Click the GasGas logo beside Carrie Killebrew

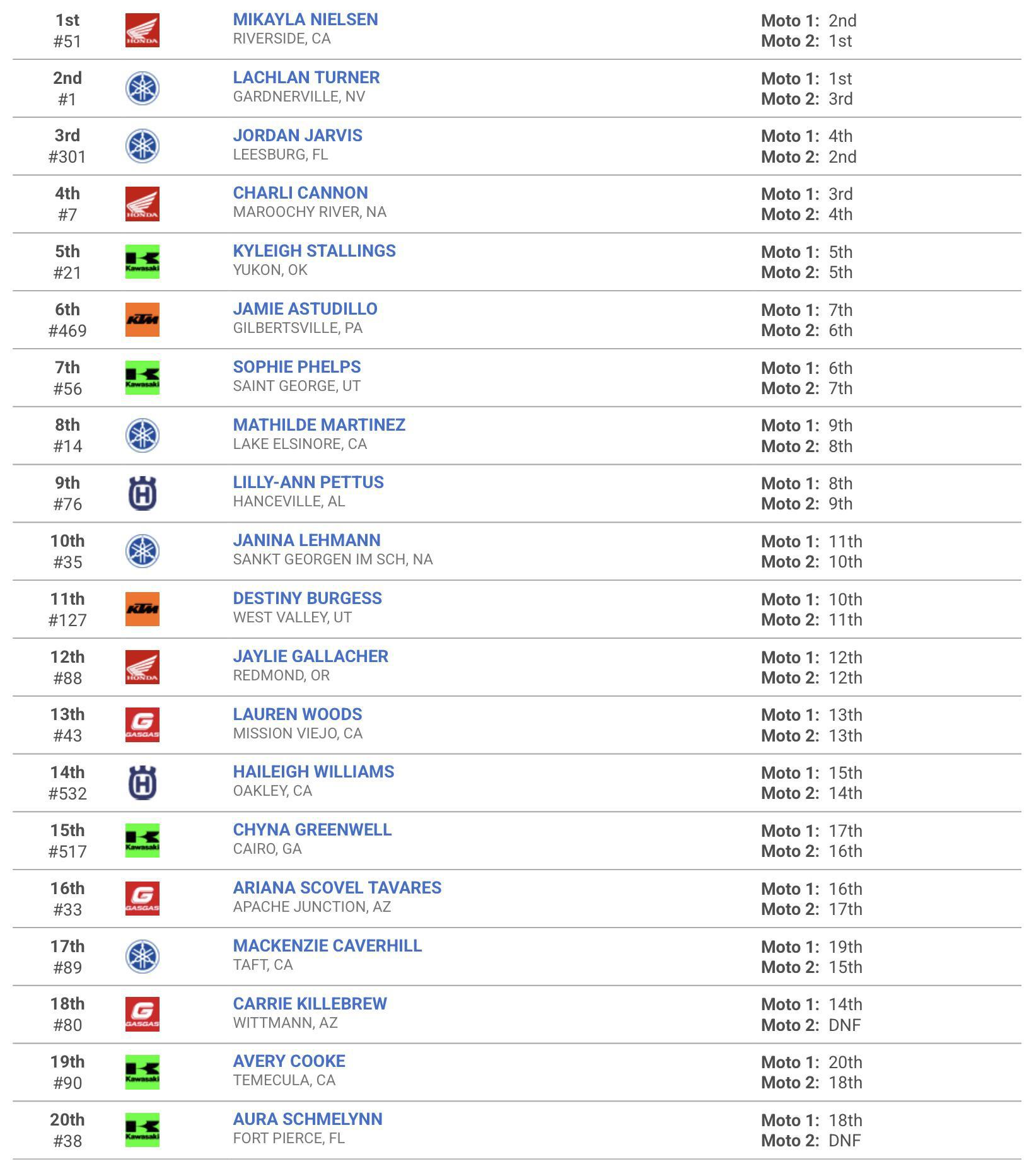142,1015
